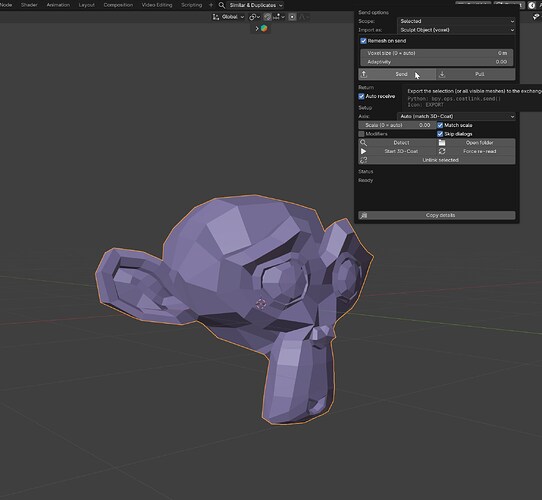Open the Axis Auto (match 3D-Coat) dropdown
The image size is (542, 500).
click(x=456, y=116)
